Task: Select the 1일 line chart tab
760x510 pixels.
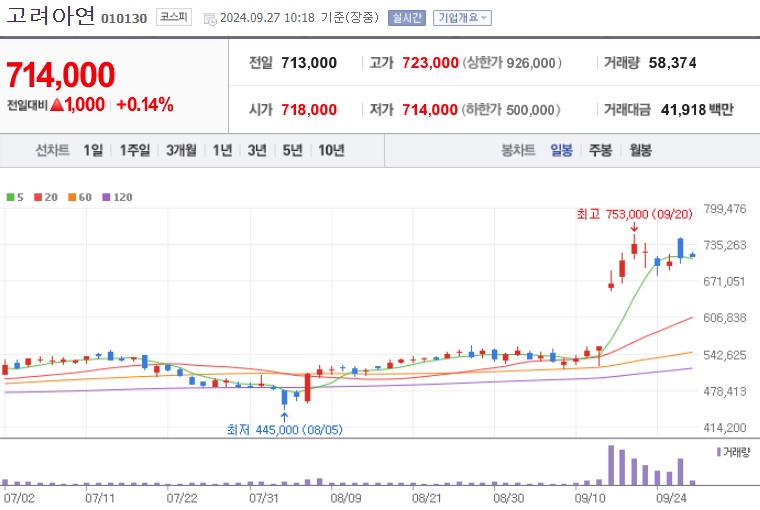Action: click(93, 150)
